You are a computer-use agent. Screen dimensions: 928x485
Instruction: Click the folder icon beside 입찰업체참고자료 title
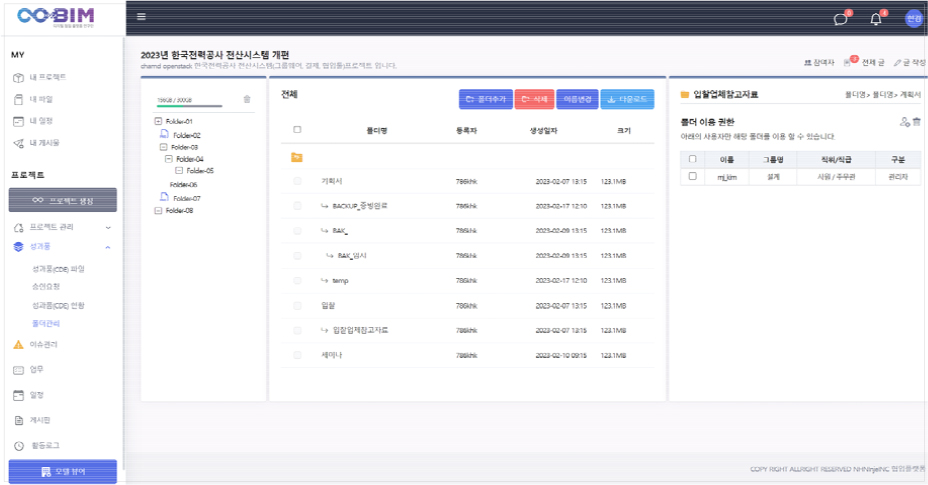pos(685,94)
